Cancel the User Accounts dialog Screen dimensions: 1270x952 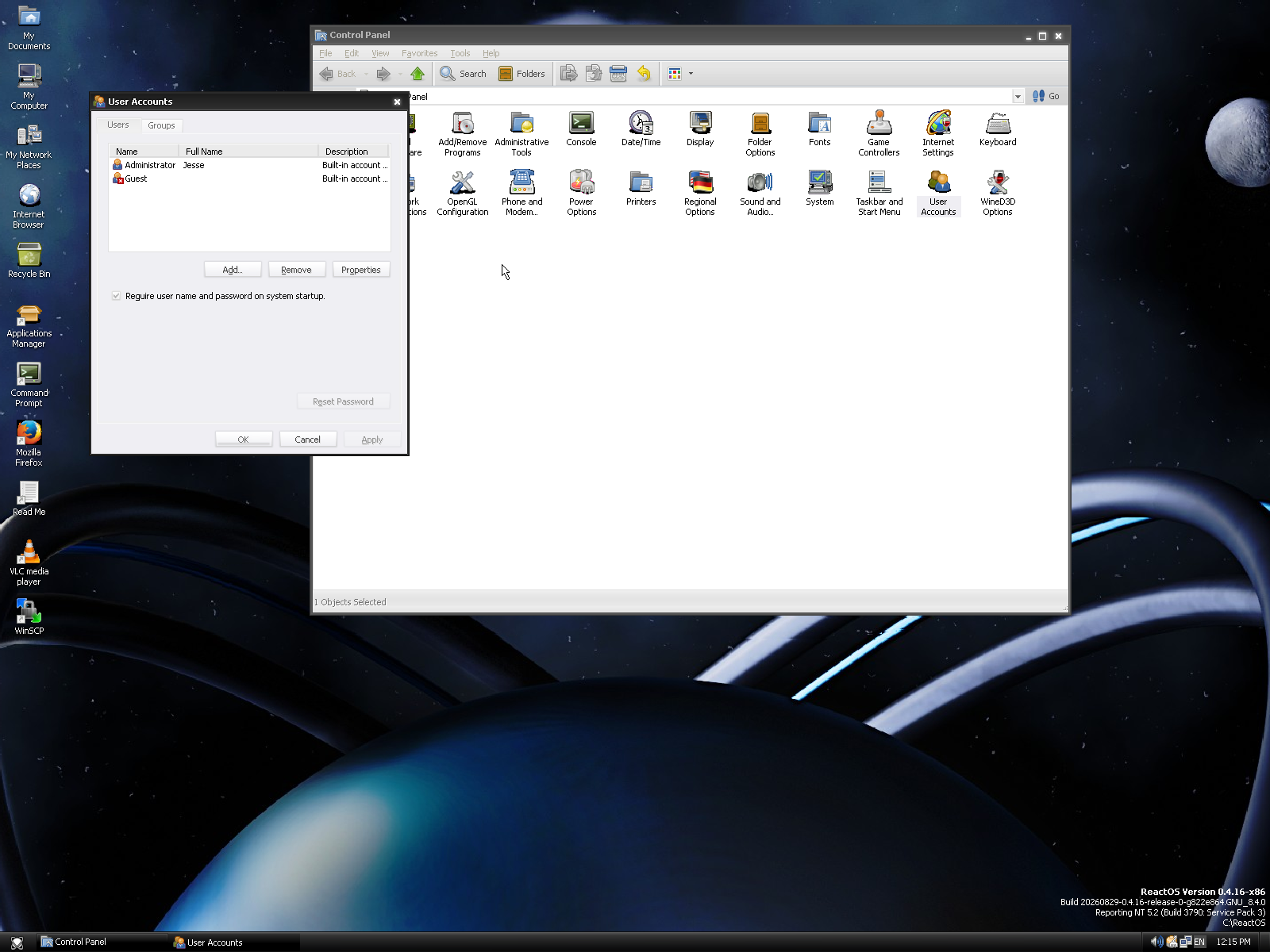307,440
